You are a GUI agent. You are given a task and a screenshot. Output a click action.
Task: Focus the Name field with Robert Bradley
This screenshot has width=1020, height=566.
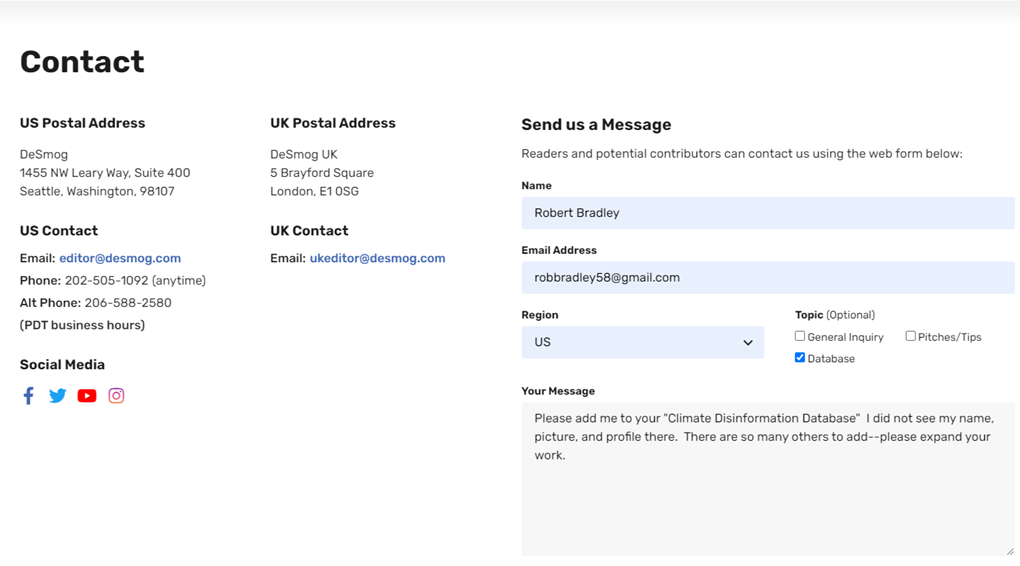pos(768,213)
